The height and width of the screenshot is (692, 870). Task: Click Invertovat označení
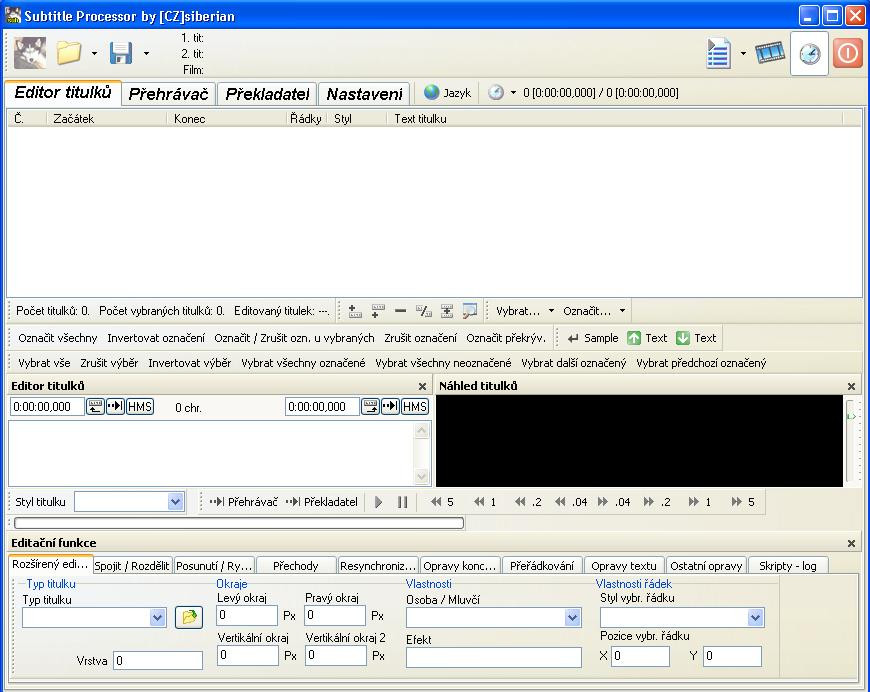coord(156,338)
